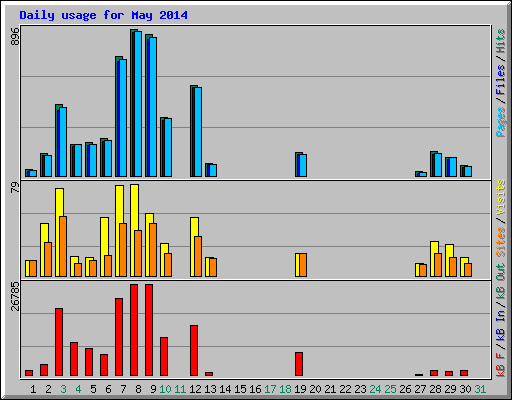Image resolution: width=512 pixels, height=400 pixels.
Task: Click day 13 on the x-axis
Action: (x=210, y=389)
